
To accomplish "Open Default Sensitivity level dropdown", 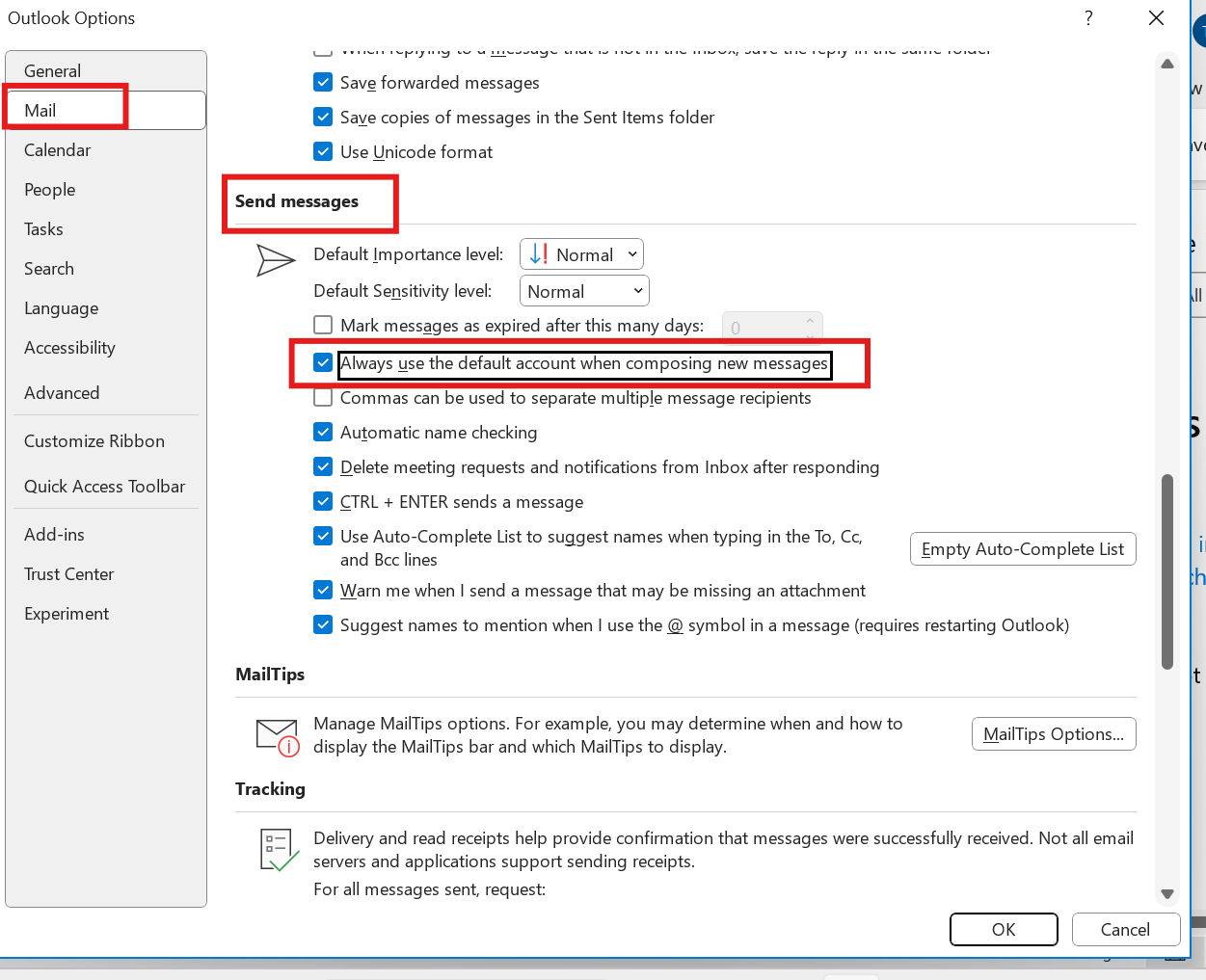I will click(584, 291).
